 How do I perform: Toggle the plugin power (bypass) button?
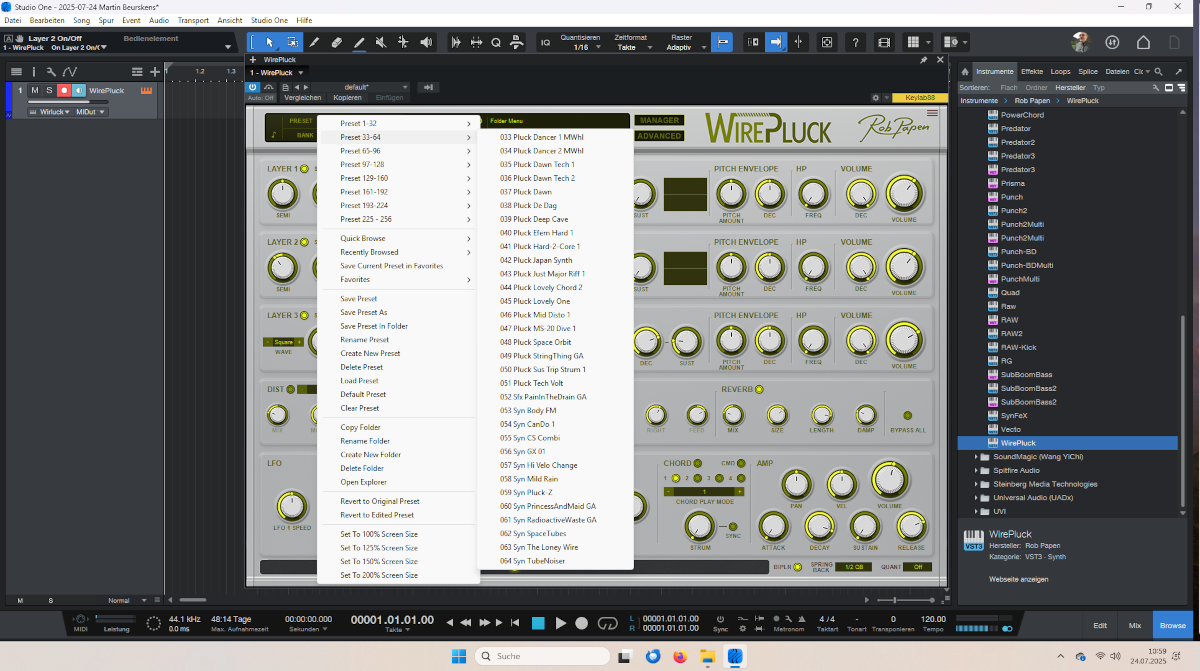point(253,87)
